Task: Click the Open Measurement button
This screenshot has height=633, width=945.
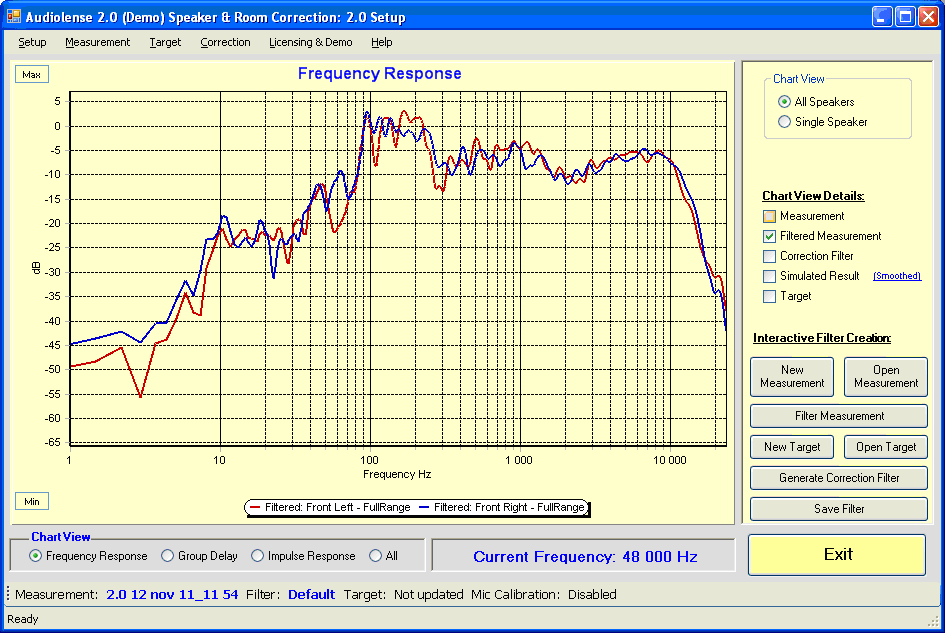Action: 885,377
